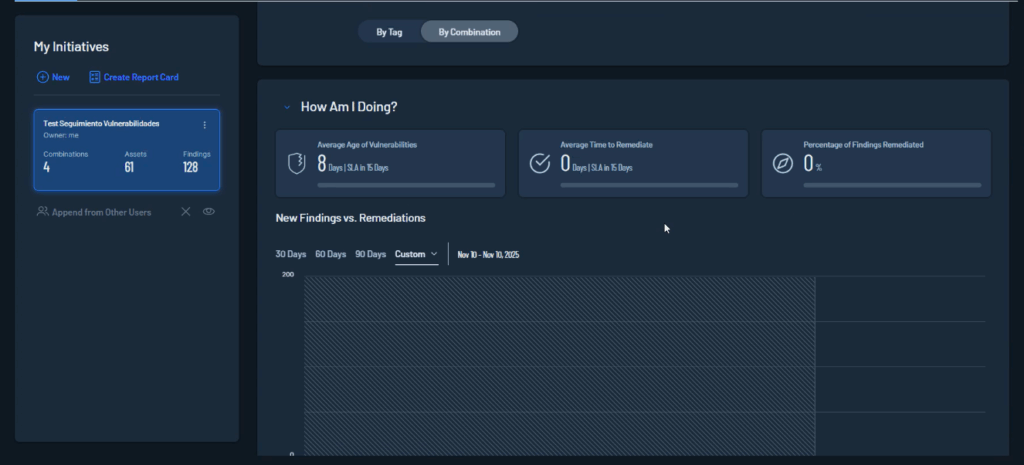Click the progress bar under Average Age of Vulnerabilities
This screenshot has height=465, width=1024.
tap(406, 185)
